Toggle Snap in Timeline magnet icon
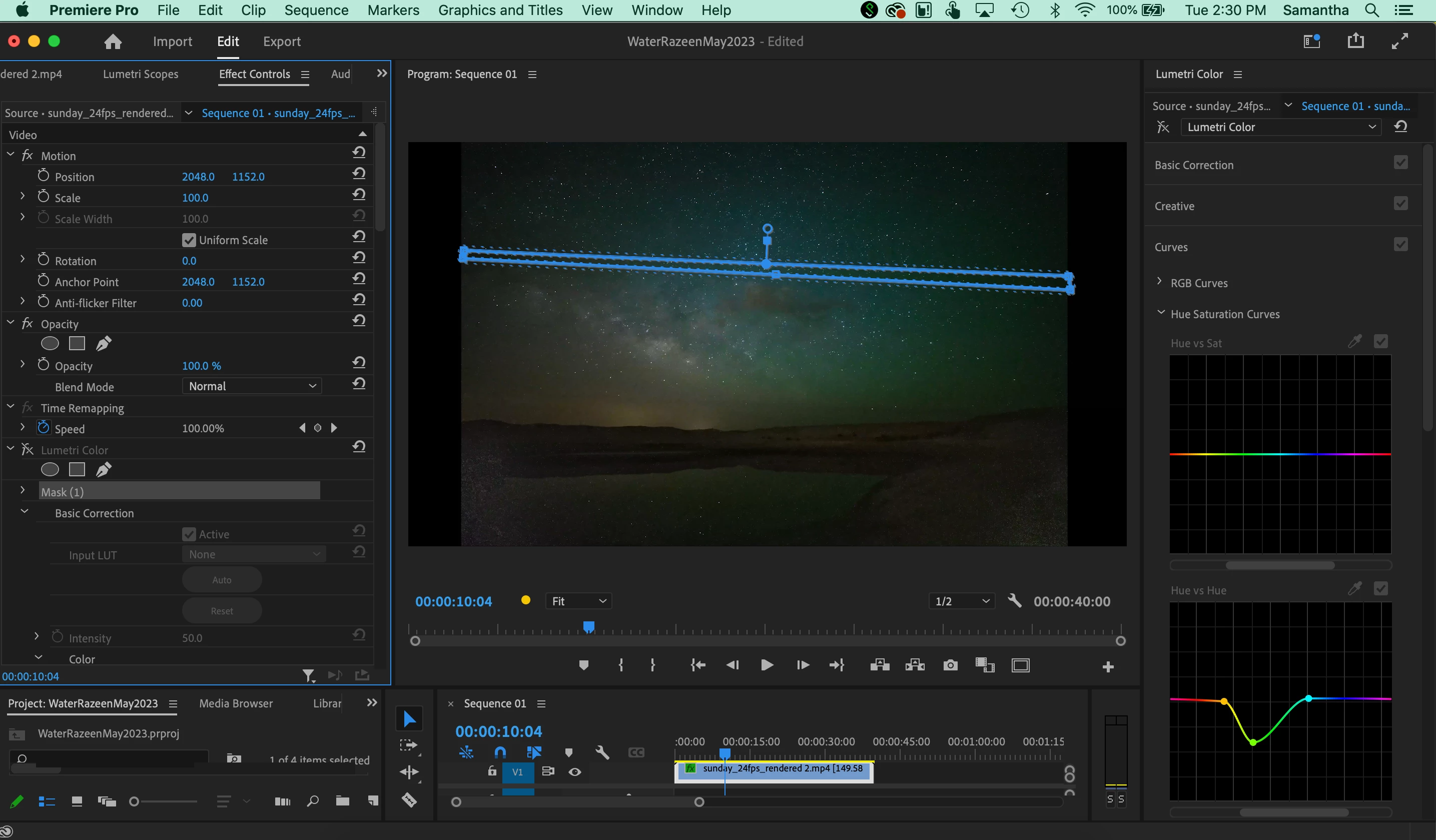The height and width of the screenshot is (840, 1436). tap(500, 752)
